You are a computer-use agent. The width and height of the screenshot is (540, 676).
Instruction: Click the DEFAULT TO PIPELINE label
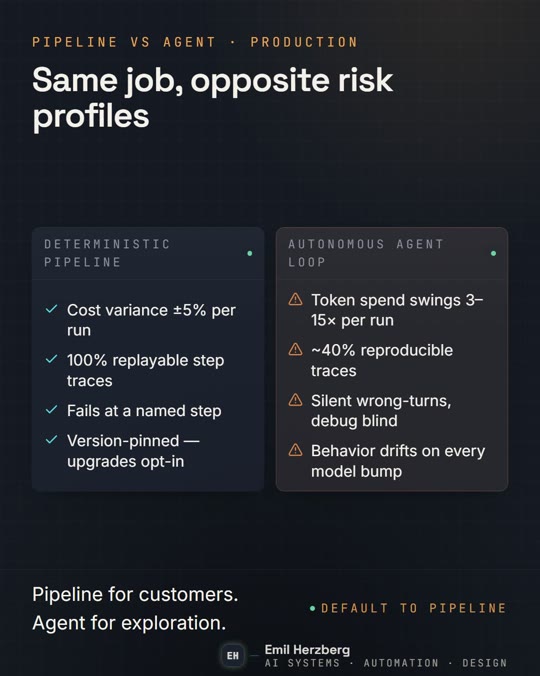coord(413,608)
